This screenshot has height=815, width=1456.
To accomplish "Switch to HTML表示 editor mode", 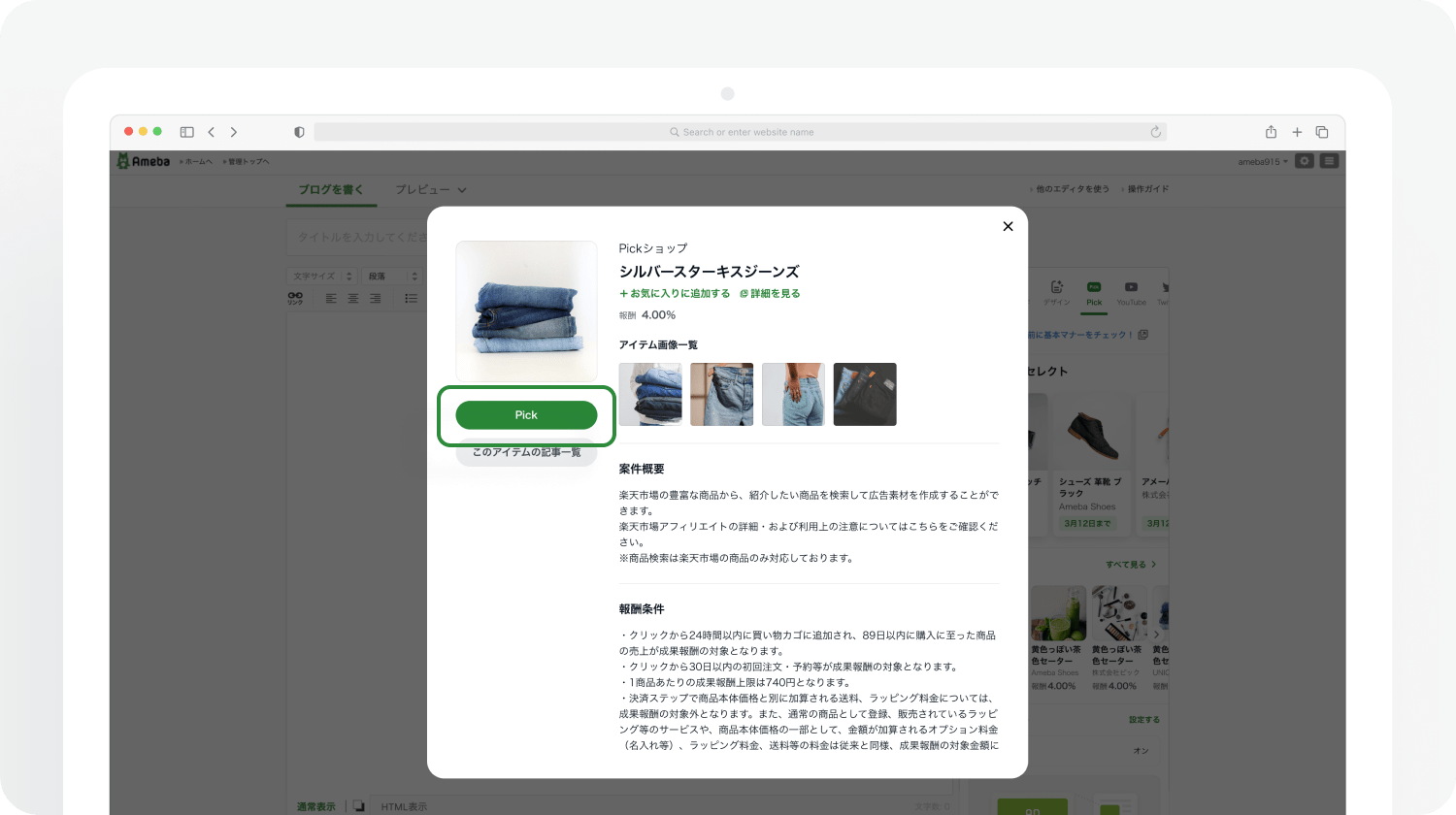I will pyautogui.click(x=404, y=806).
